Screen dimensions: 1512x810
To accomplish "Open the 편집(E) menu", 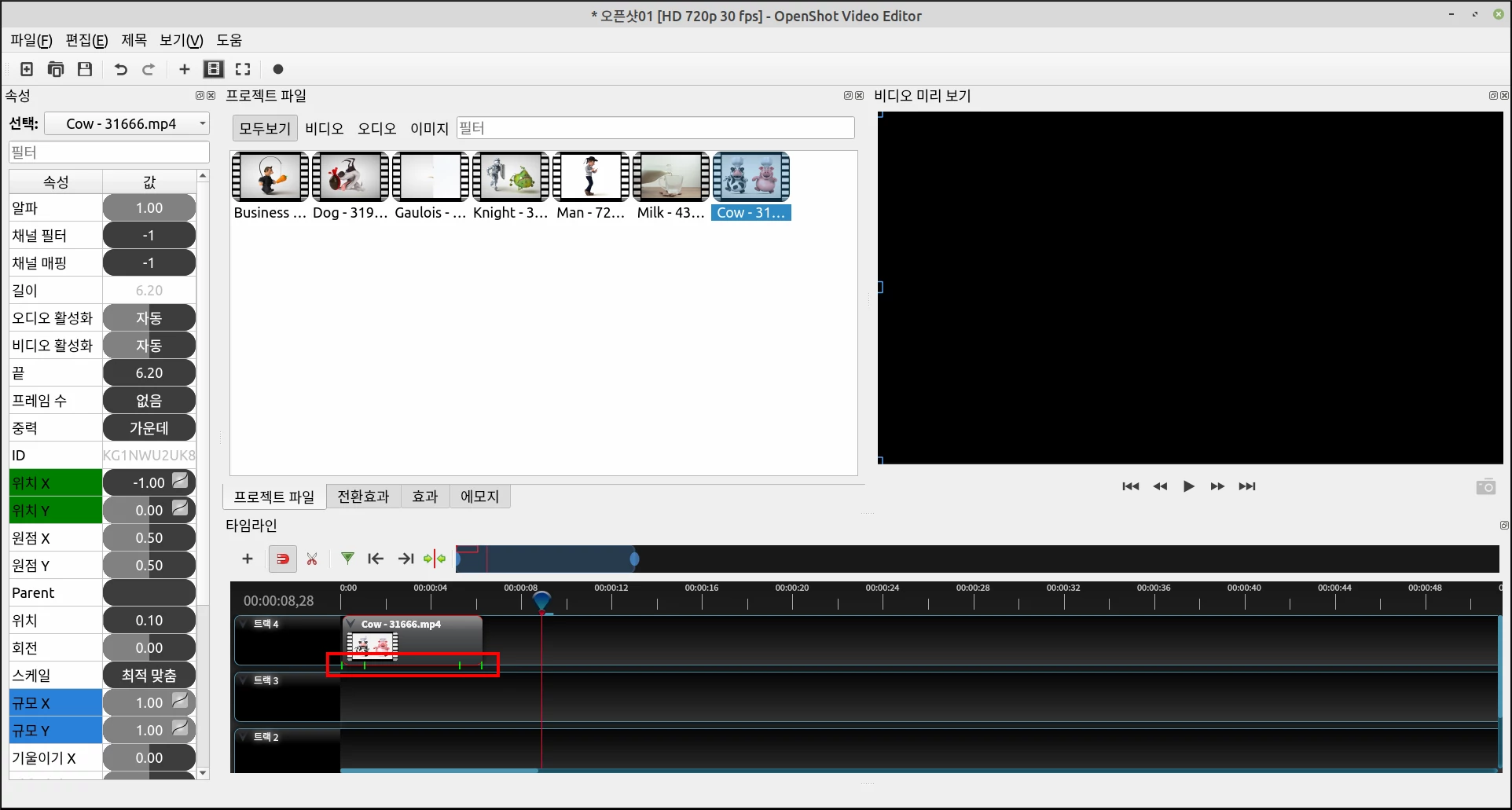I will point(86,40).
